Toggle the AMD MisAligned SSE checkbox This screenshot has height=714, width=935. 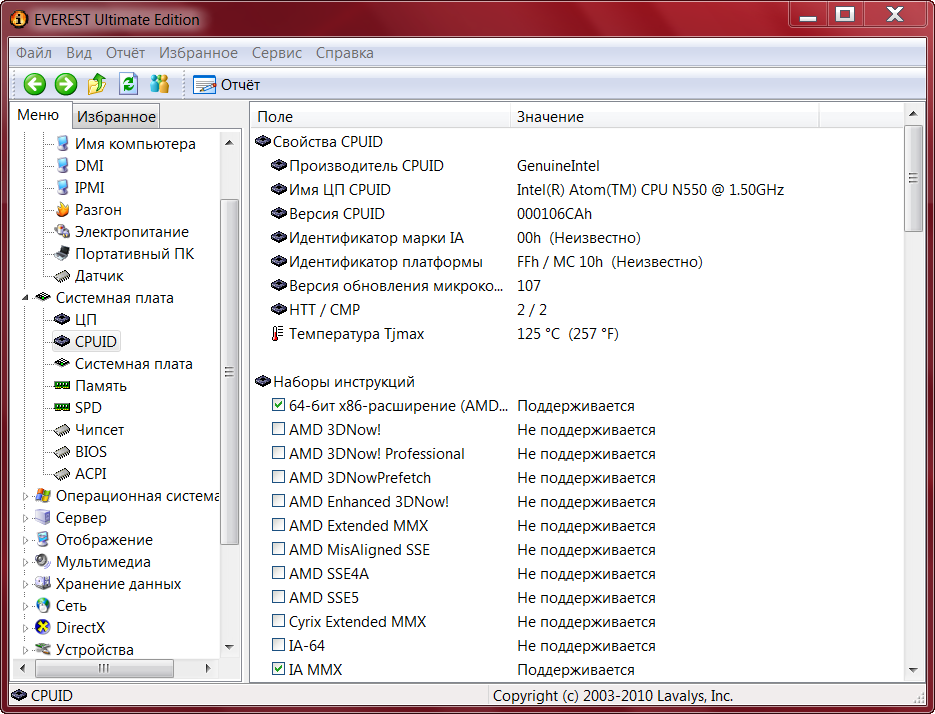coord(278,548)
